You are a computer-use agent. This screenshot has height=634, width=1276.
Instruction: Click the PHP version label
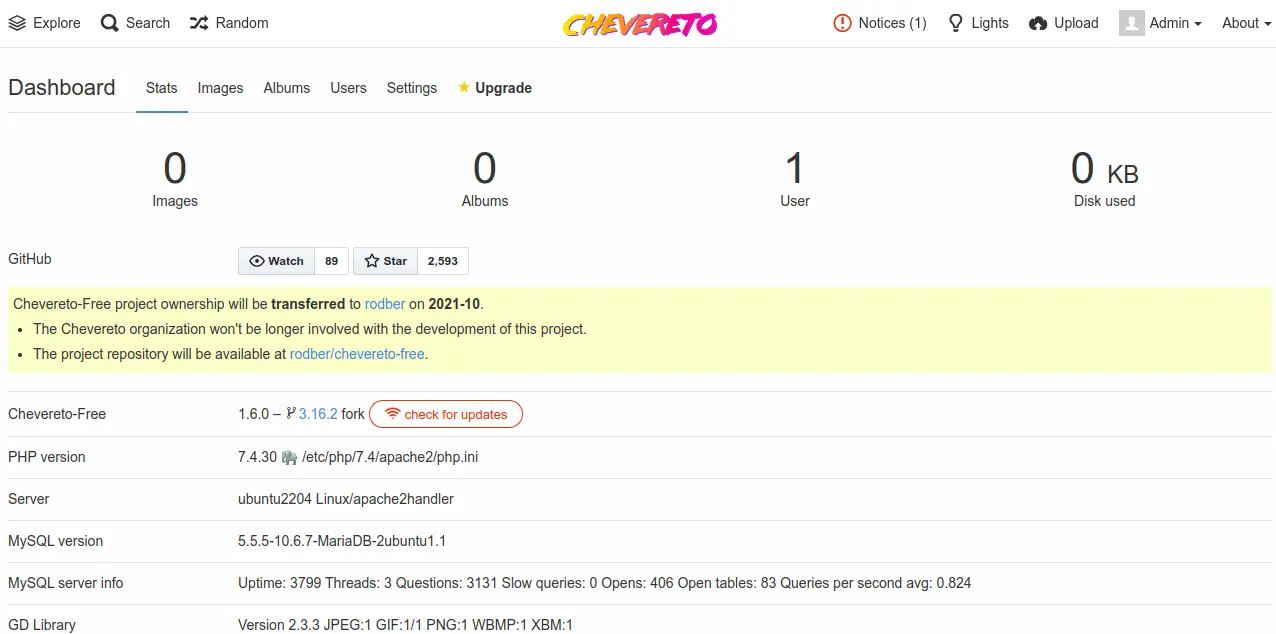47,457
